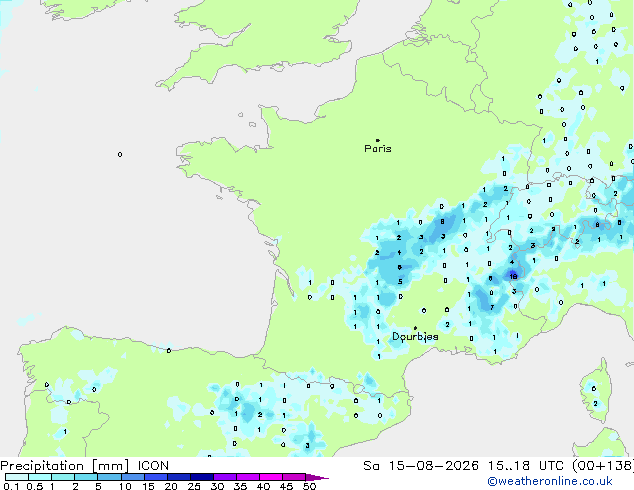Click the 'Precipitation [mm]' title text
634x490 pixels.
(65, 466)
